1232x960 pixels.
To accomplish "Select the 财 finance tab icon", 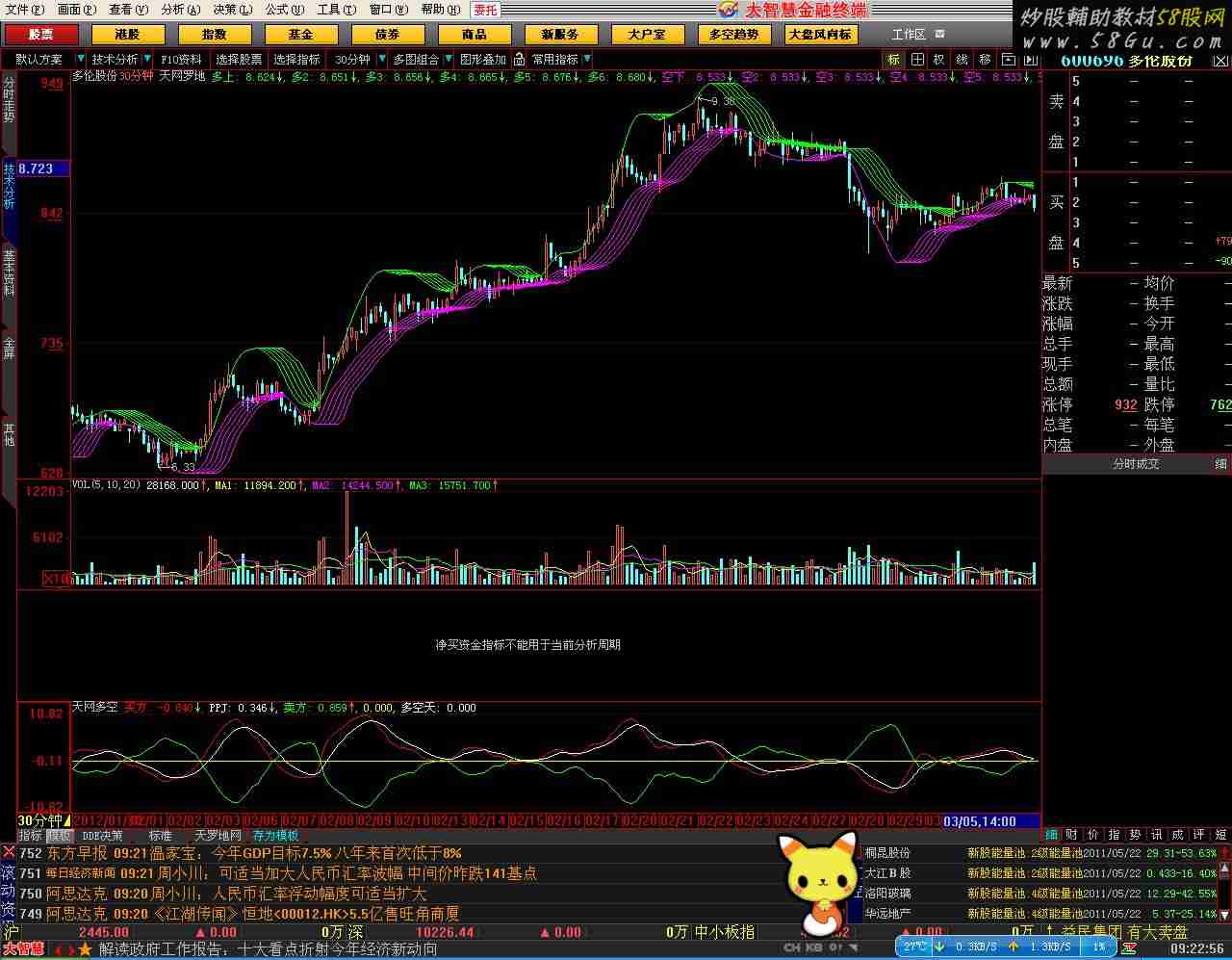I will pos(1071,835).
